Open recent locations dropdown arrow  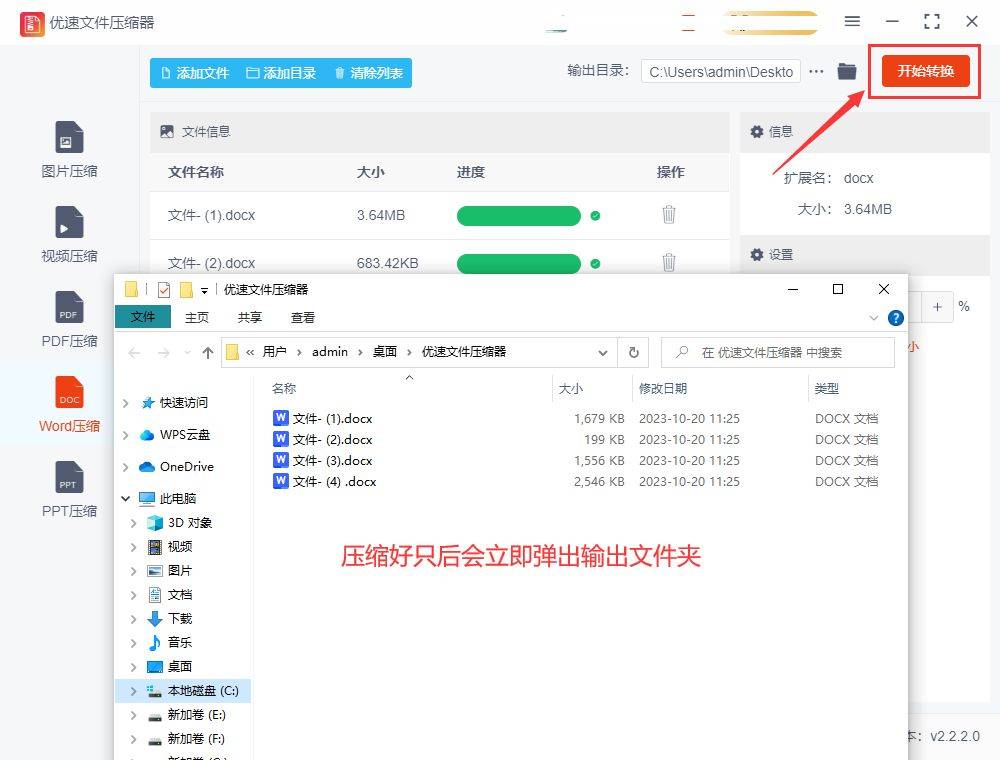coord(187,353)
